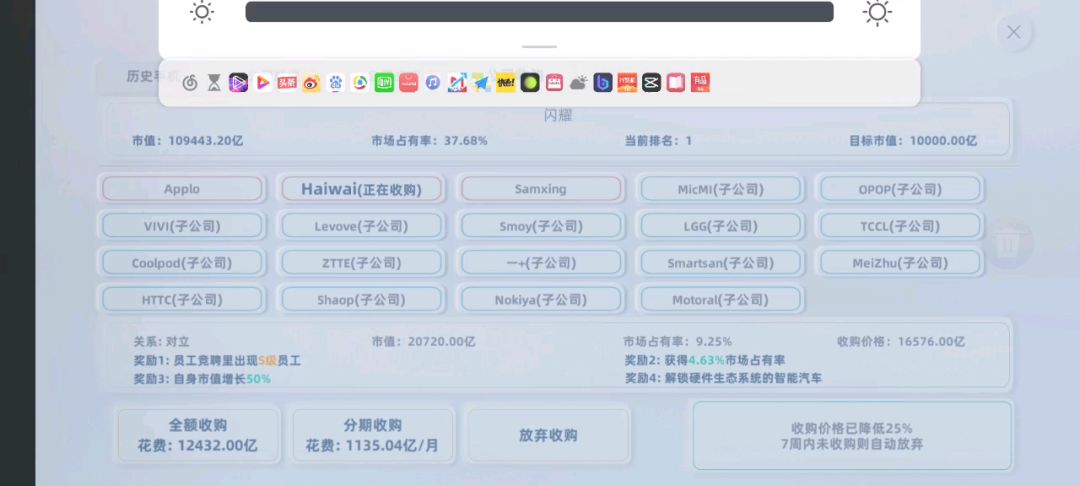Open the red calendar-style app icon
The height and width of the screenshot is (486, 1080).
(x=554, y=83)
